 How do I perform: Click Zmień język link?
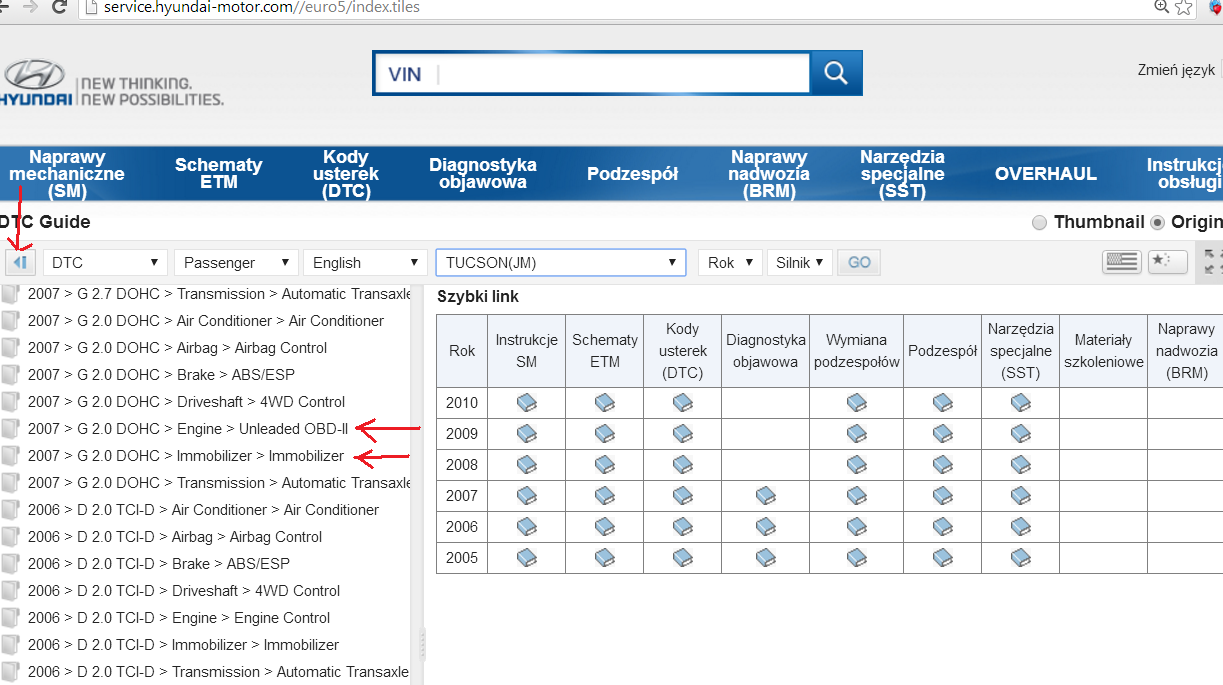pyautogui.click(x=1176, y=70)
